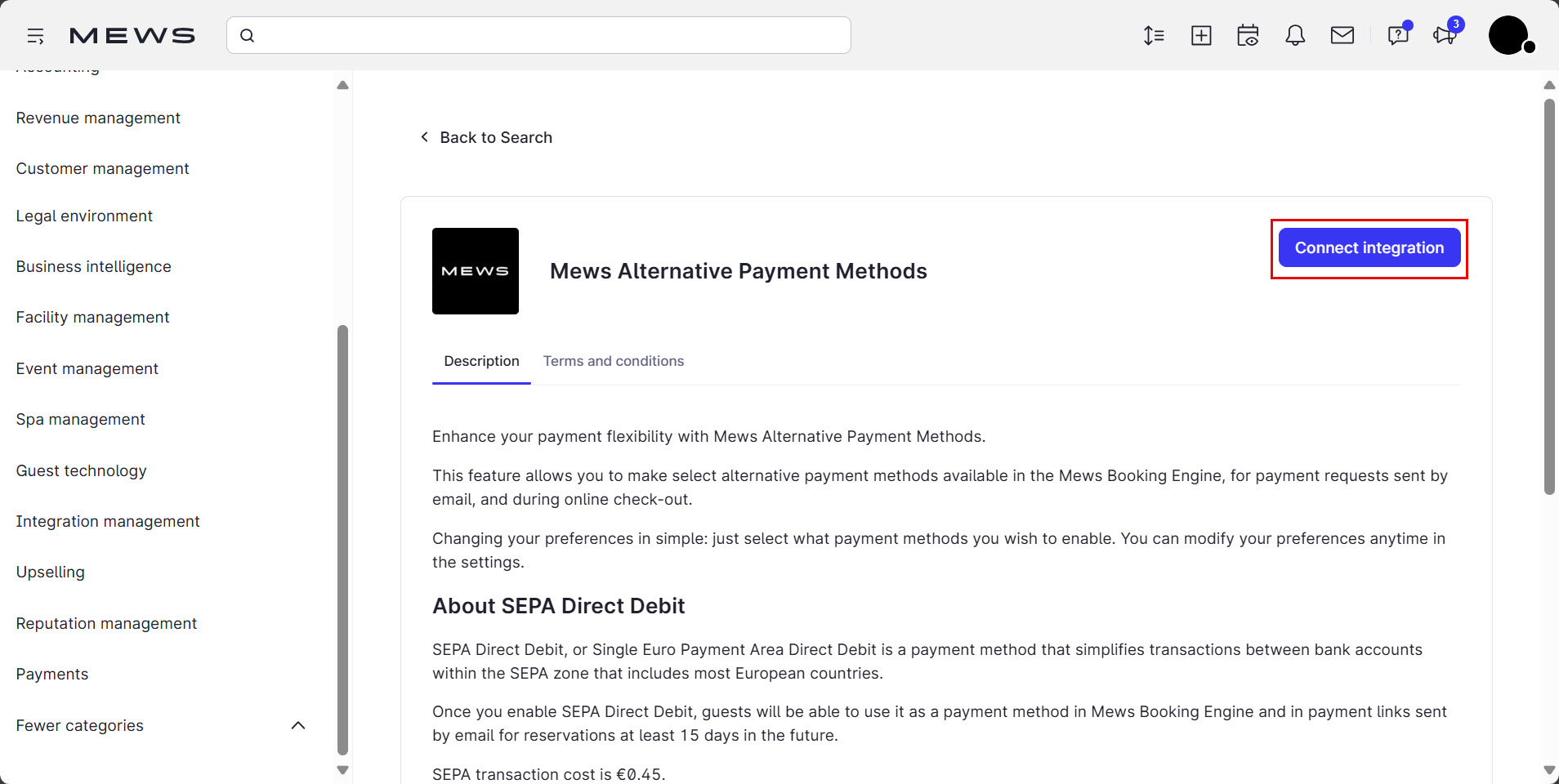Image resolution: width=1559 pixels, height=784 pixels.
Task: Select Guest technology category
Action: [x=82, y=471]
